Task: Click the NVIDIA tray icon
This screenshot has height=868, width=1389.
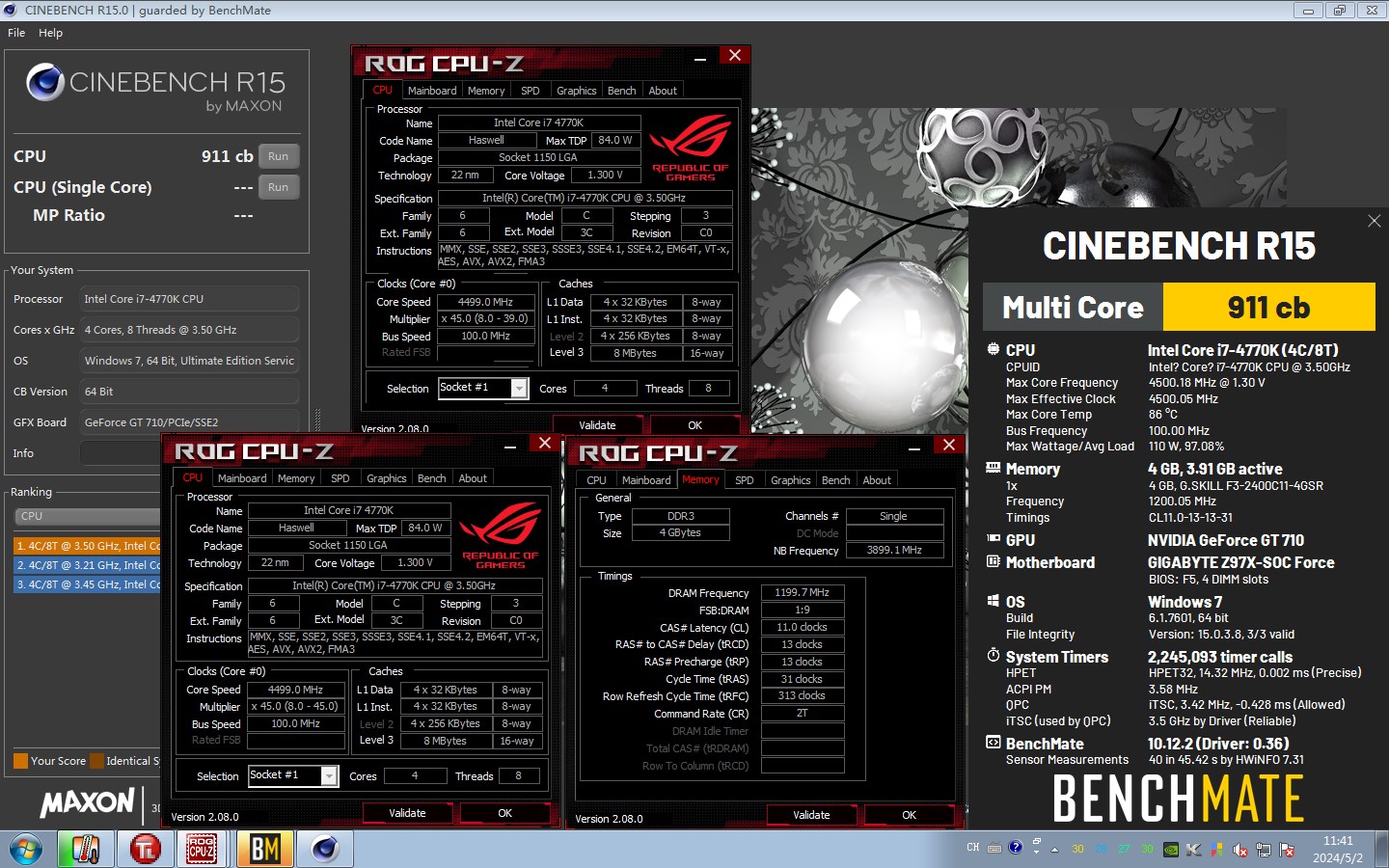Action: pyautogui.click(x=1170, y=850)
